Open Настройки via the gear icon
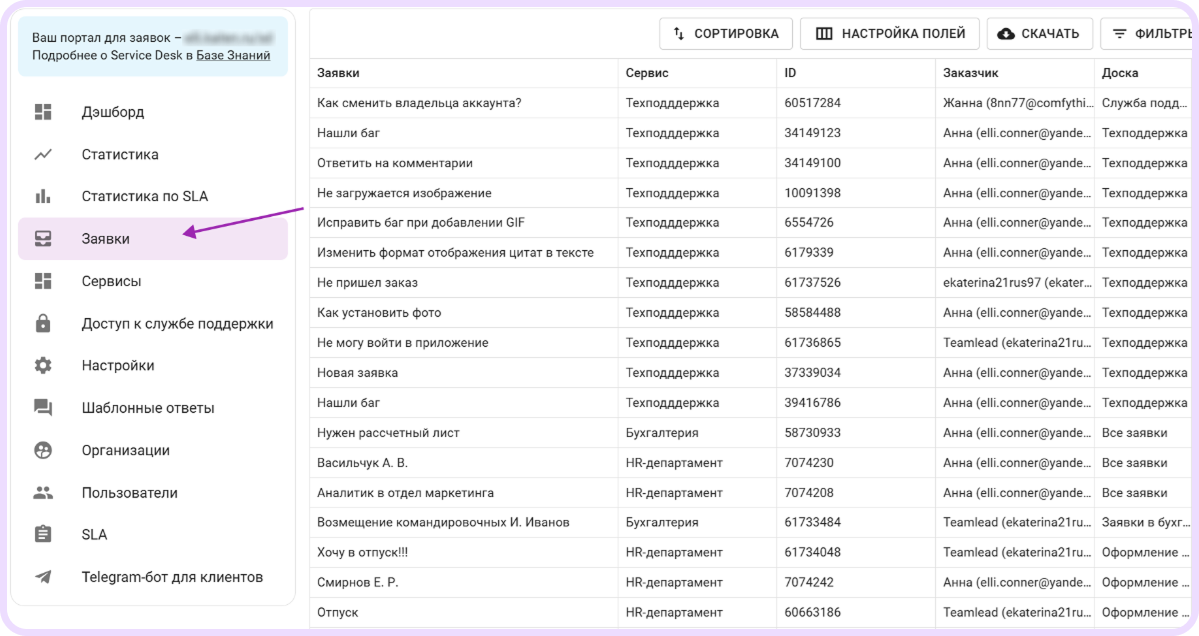Viewport: 1199px width, 636px height. (42, 364)
